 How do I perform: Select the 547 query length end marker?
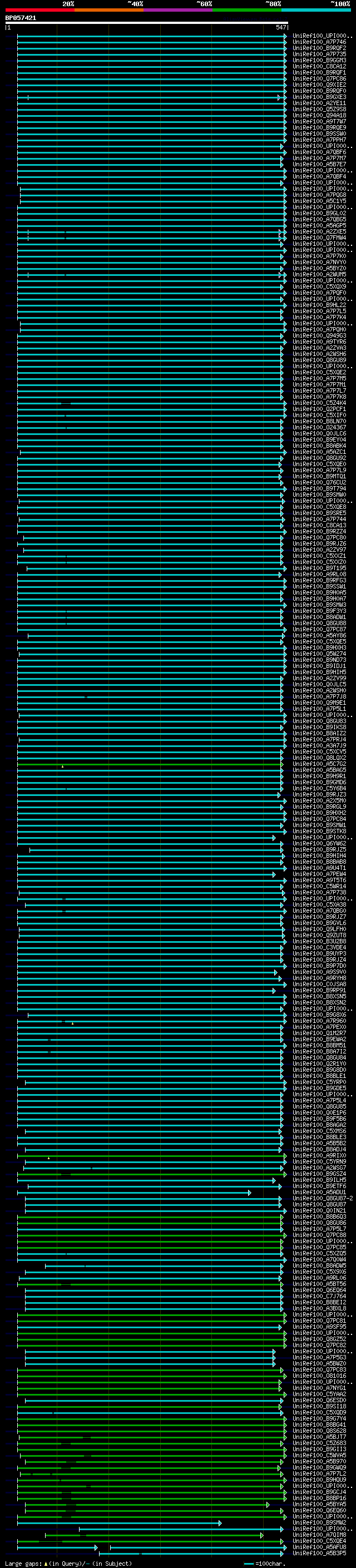(280, 27)
